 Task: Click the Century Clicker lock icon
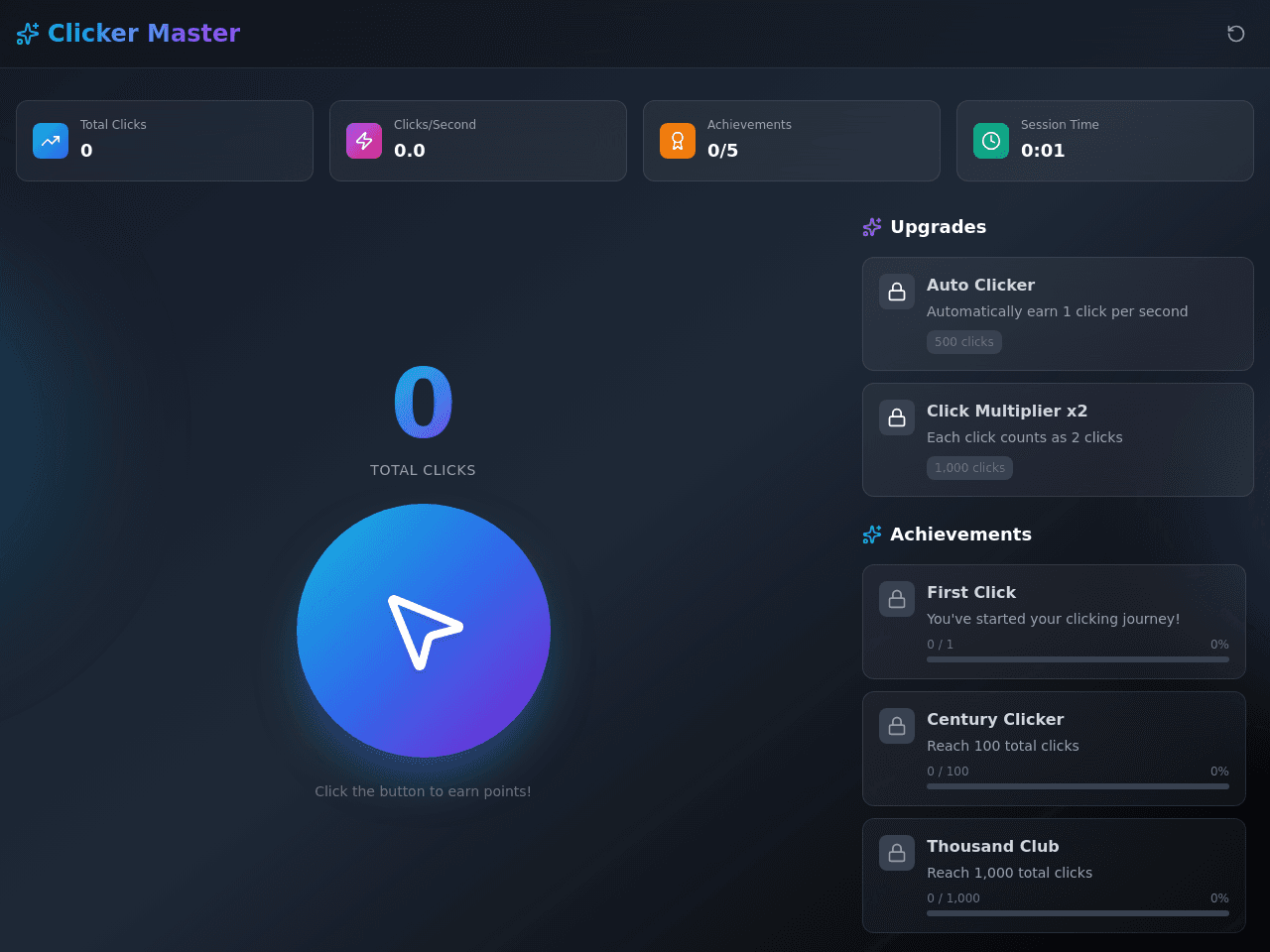[897, 726]
